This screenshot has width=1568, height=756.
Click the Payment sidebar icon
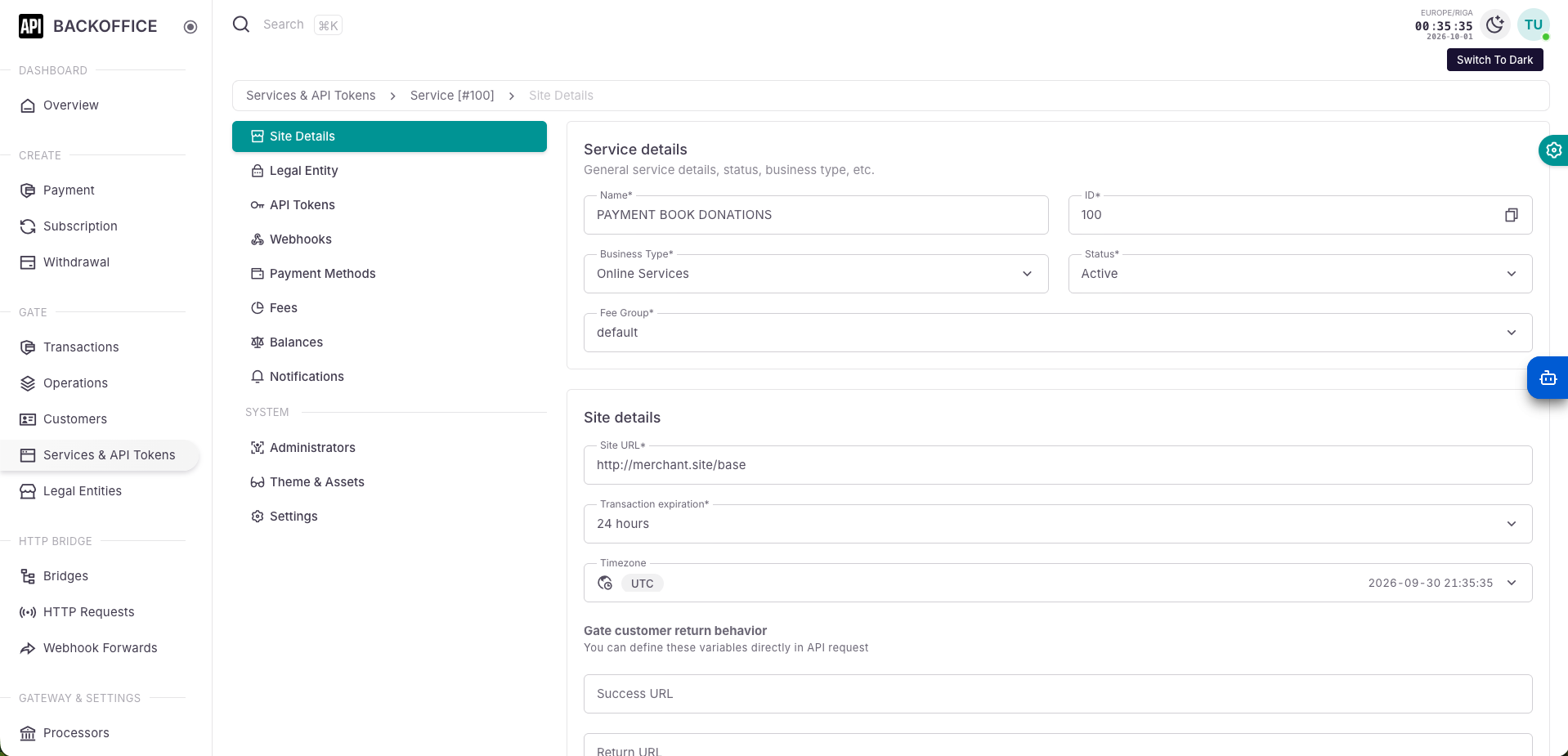point(28,190)
